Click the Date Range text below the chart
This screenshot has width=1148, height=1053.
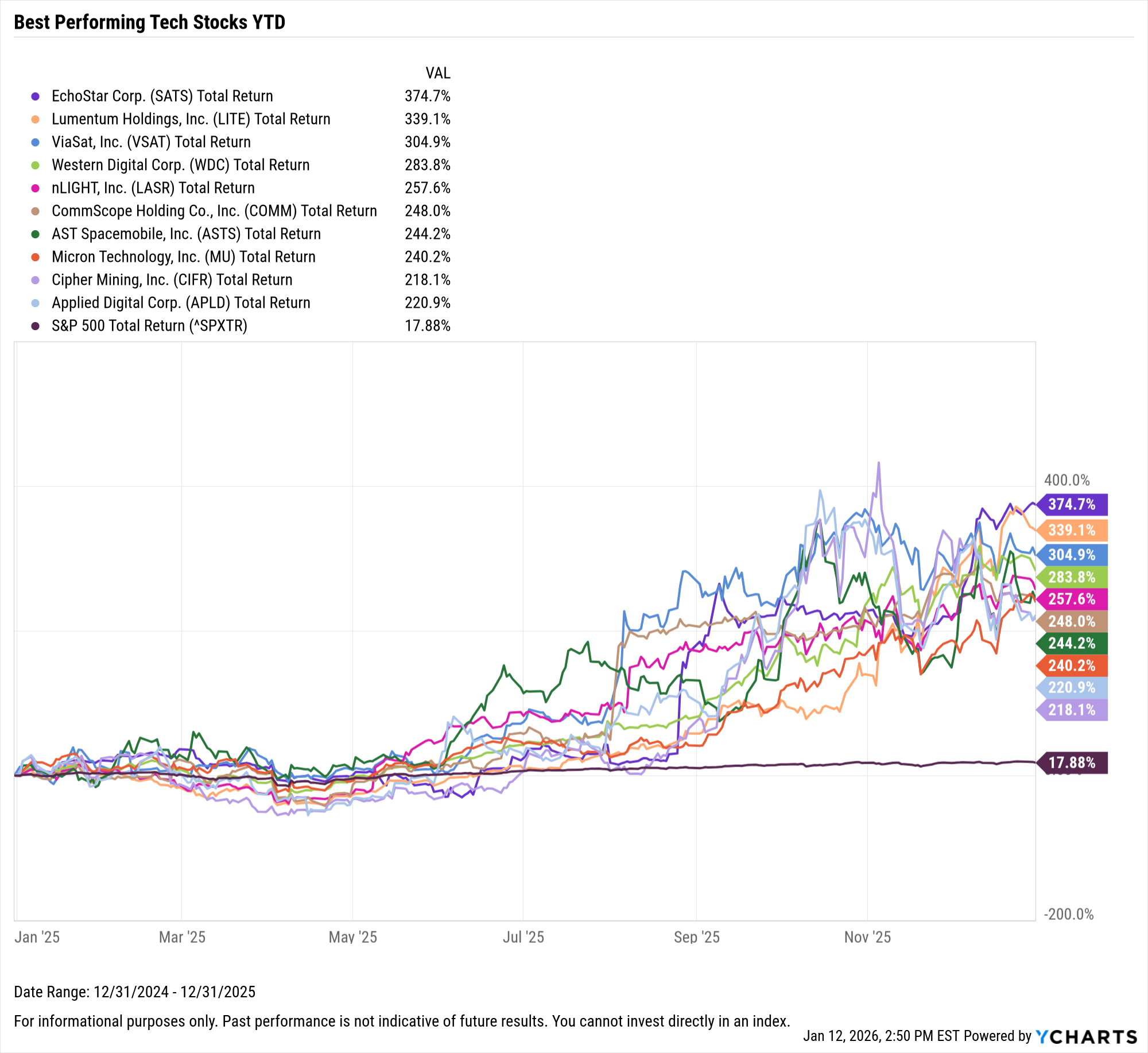tap(134, 992)
